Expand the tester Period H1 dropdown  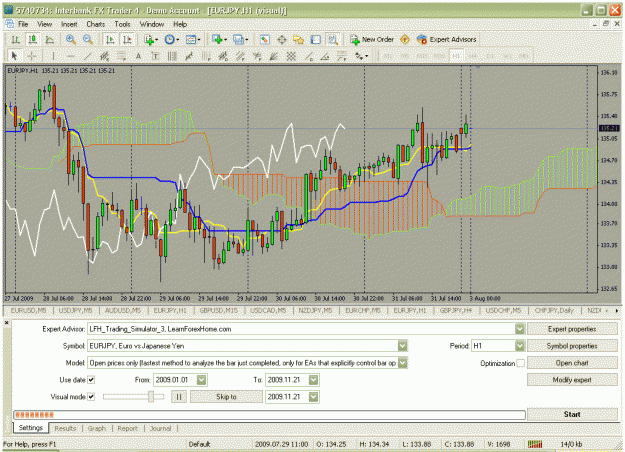[x=519, y=346]
